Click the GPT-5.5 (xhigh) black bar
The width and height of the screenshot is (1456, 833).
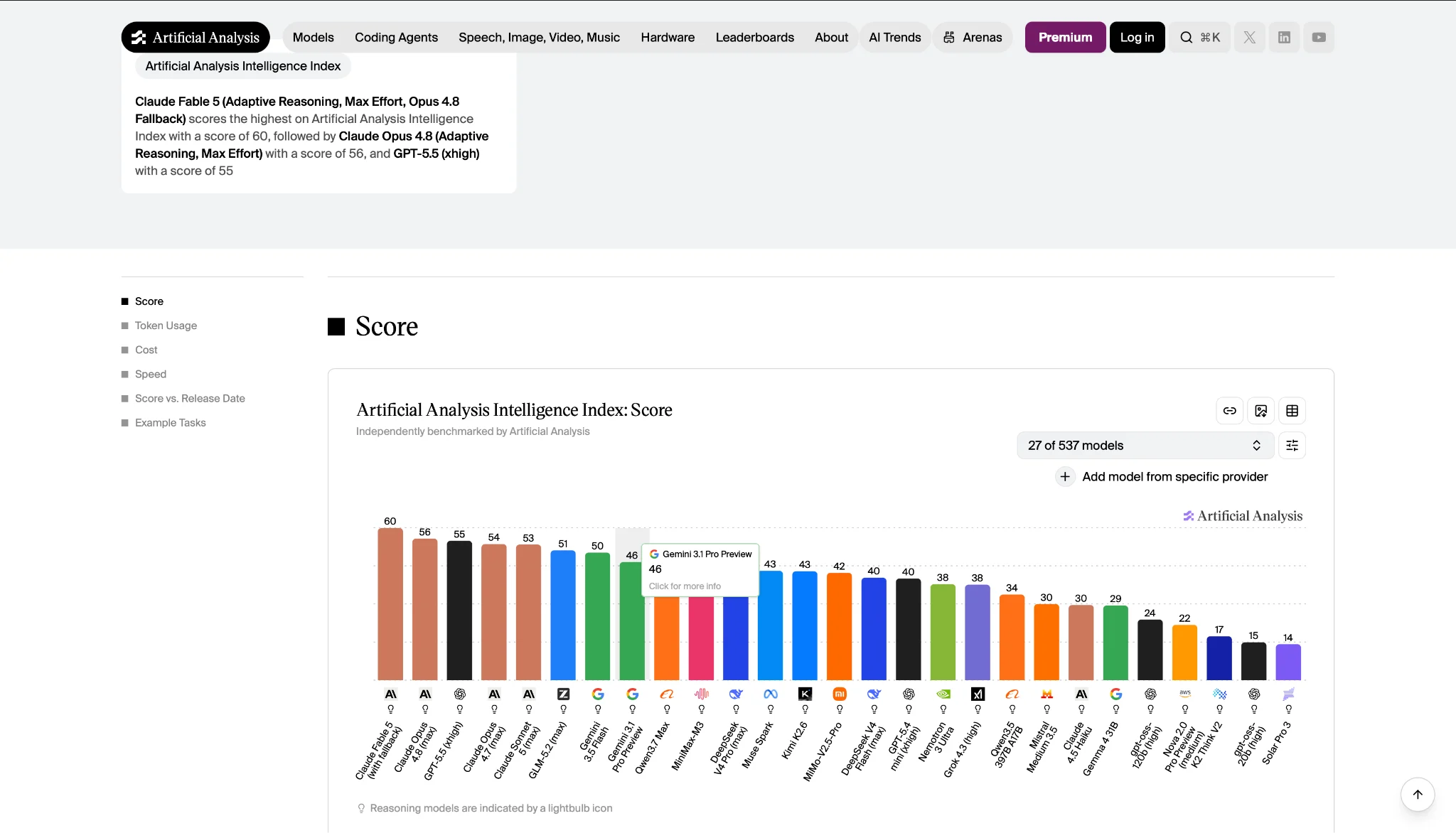[459, 611]
